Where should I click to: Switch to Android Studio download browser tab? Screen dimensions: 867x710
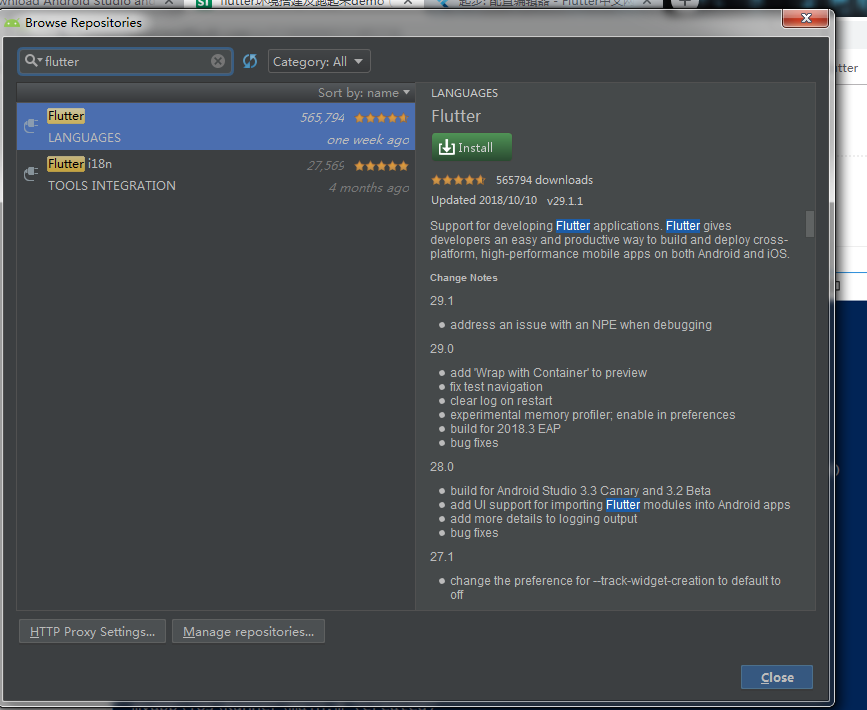77,3
